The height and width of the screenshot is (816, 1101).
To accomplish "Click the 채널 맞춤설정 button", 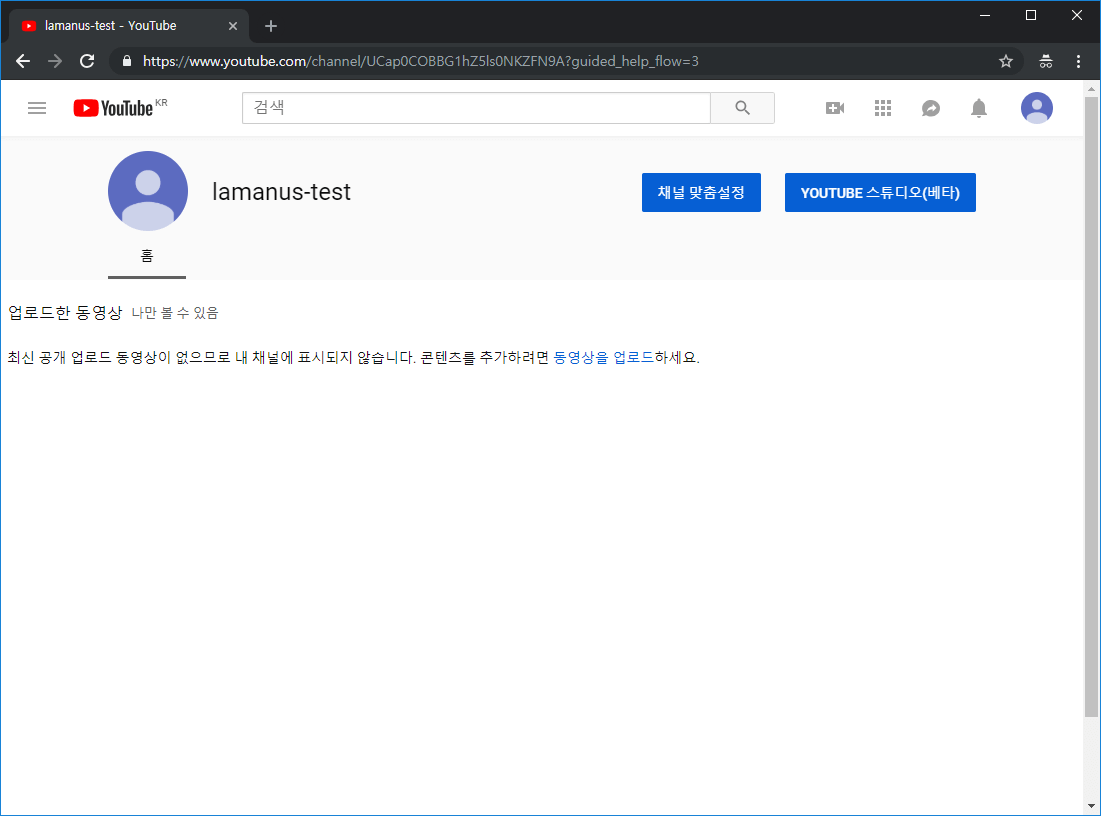I will (x=701, y=193).
